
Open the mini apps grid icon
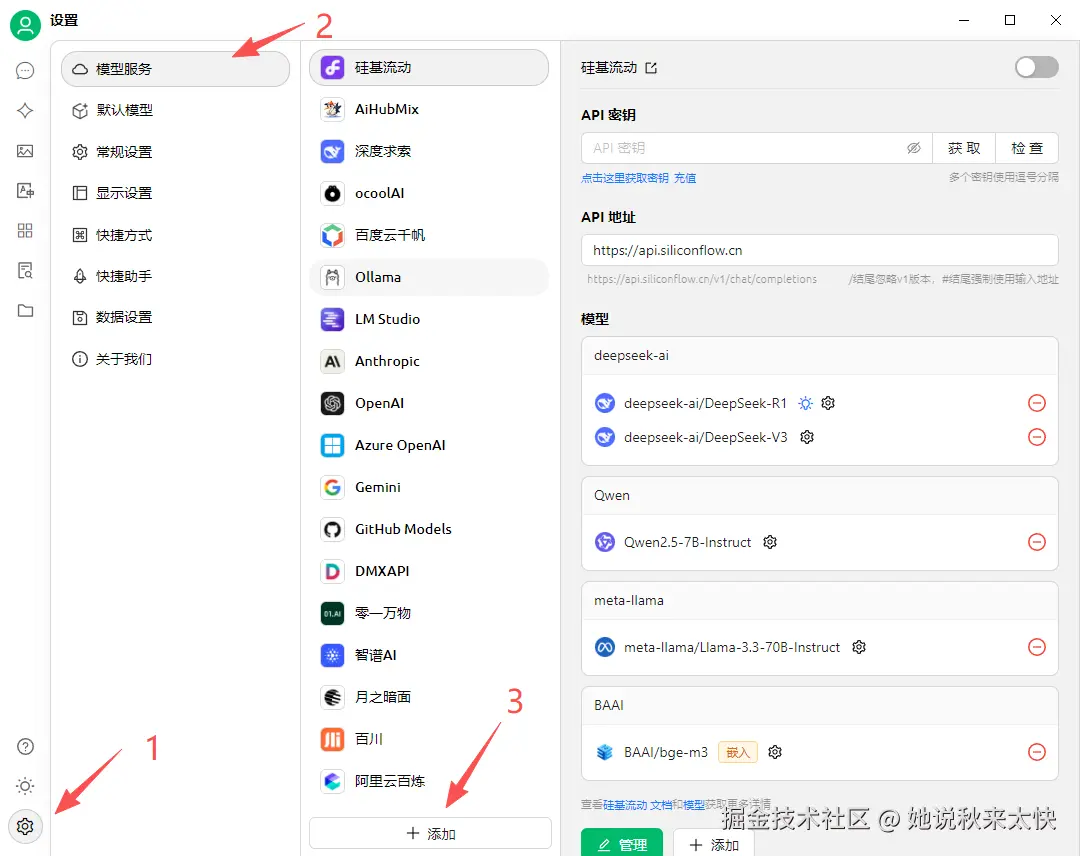click(25, 231)
